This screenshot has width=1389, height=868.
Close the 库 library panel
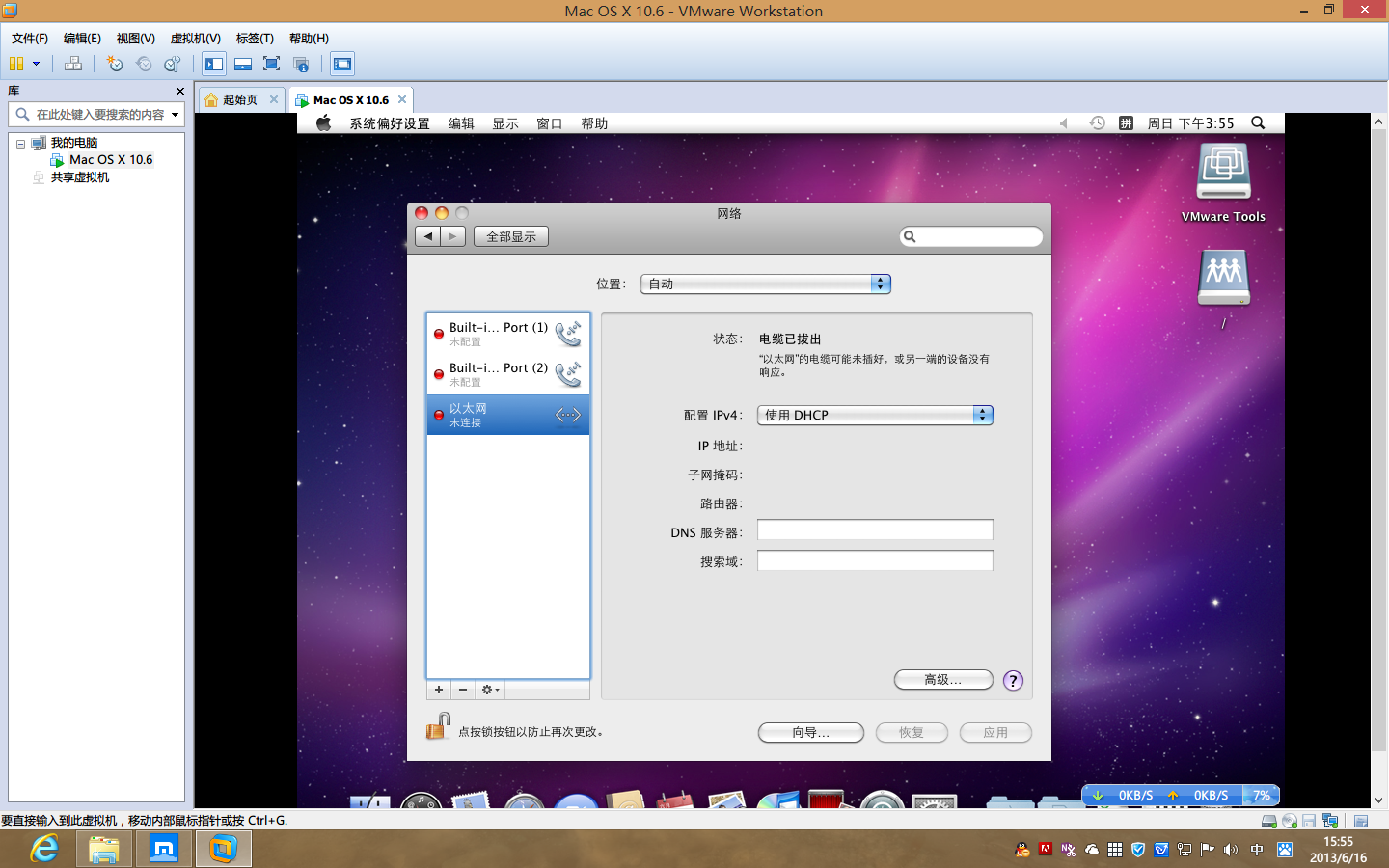coord(179,91)
